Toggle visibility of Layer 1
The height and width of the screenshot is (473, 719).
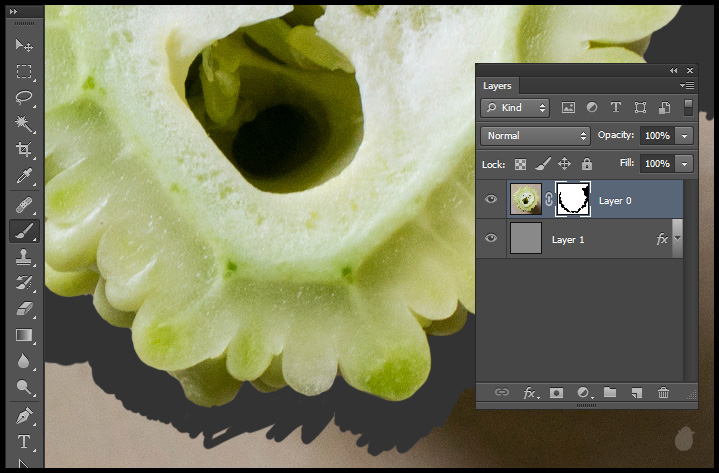[491, 239]
